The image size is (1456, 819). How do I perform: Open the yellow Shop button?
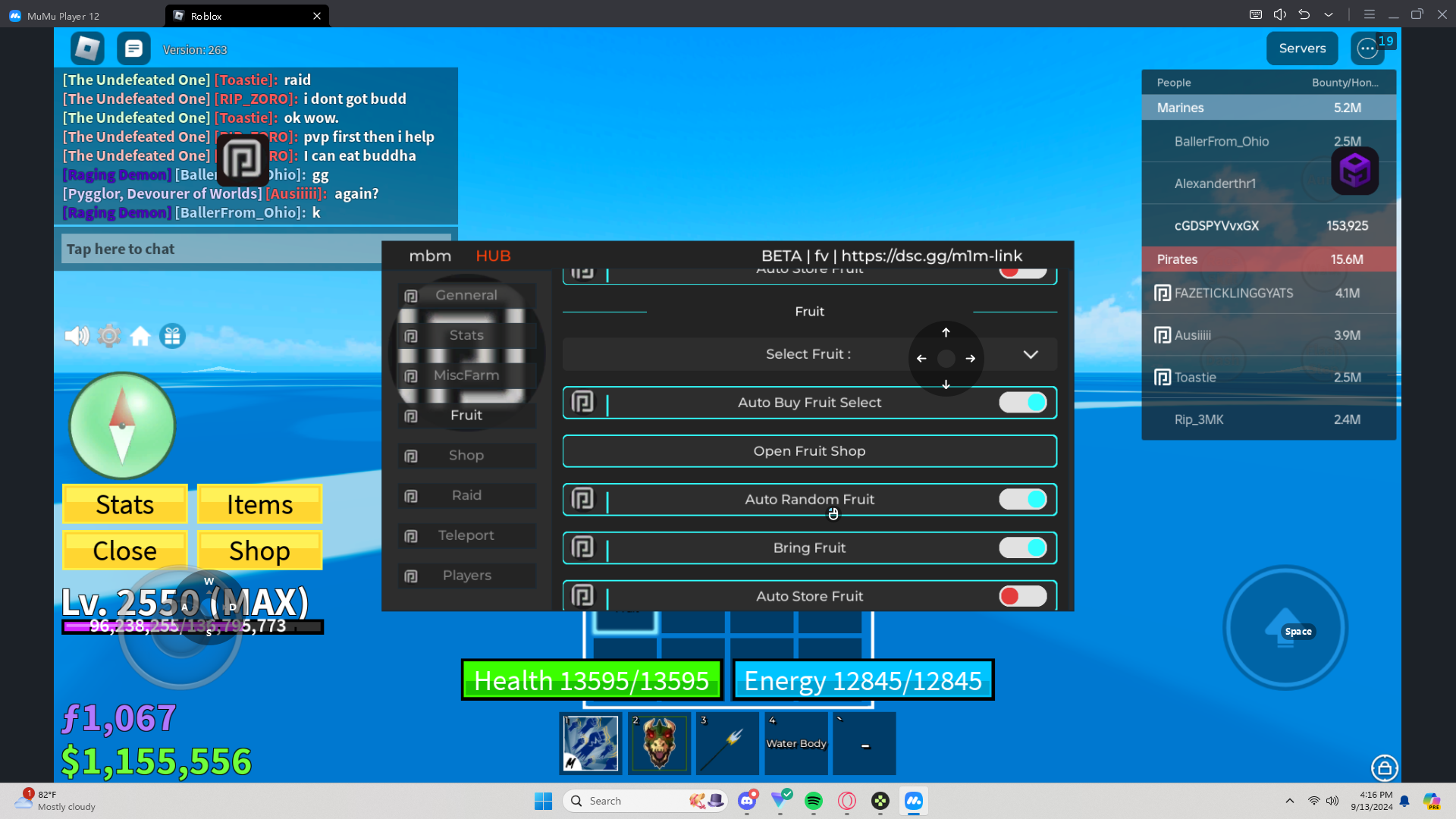point(259,551)
